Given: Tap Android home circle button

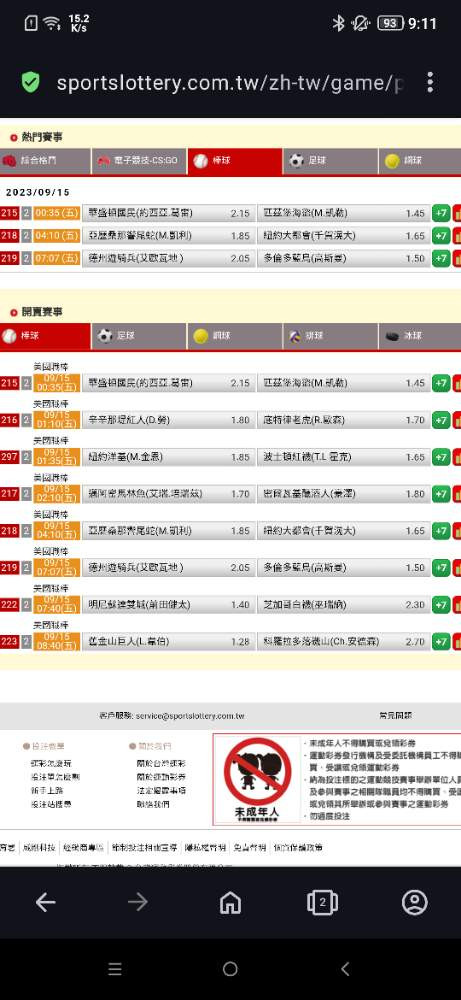Looking at the screenshot, I should point(230,969).
